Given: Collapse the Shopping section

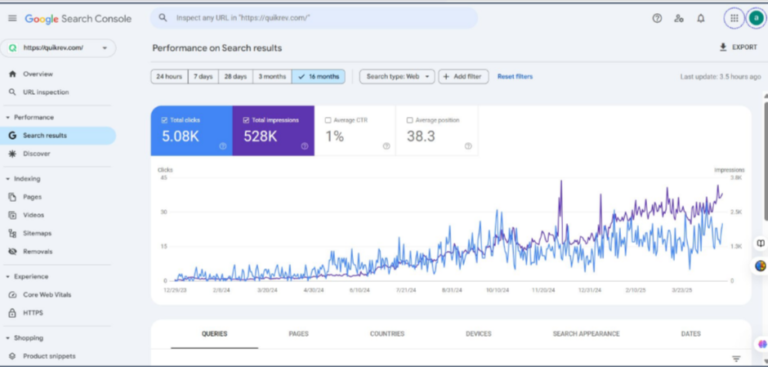Looking at the screenshot, I should 8,338.
